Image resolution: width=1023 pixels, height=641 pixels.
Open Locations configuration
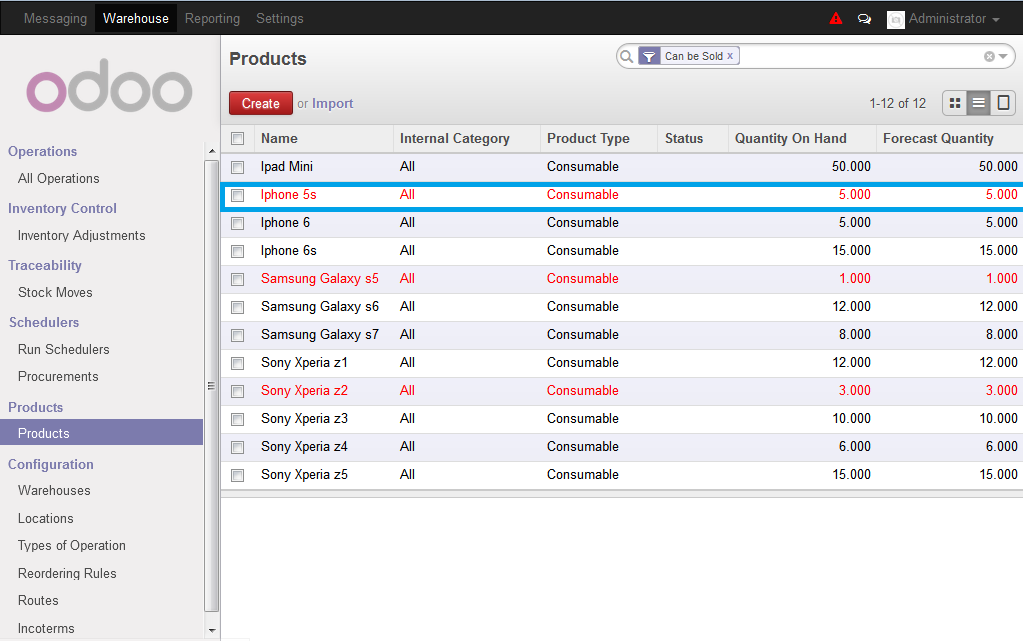tap(46, 518)
